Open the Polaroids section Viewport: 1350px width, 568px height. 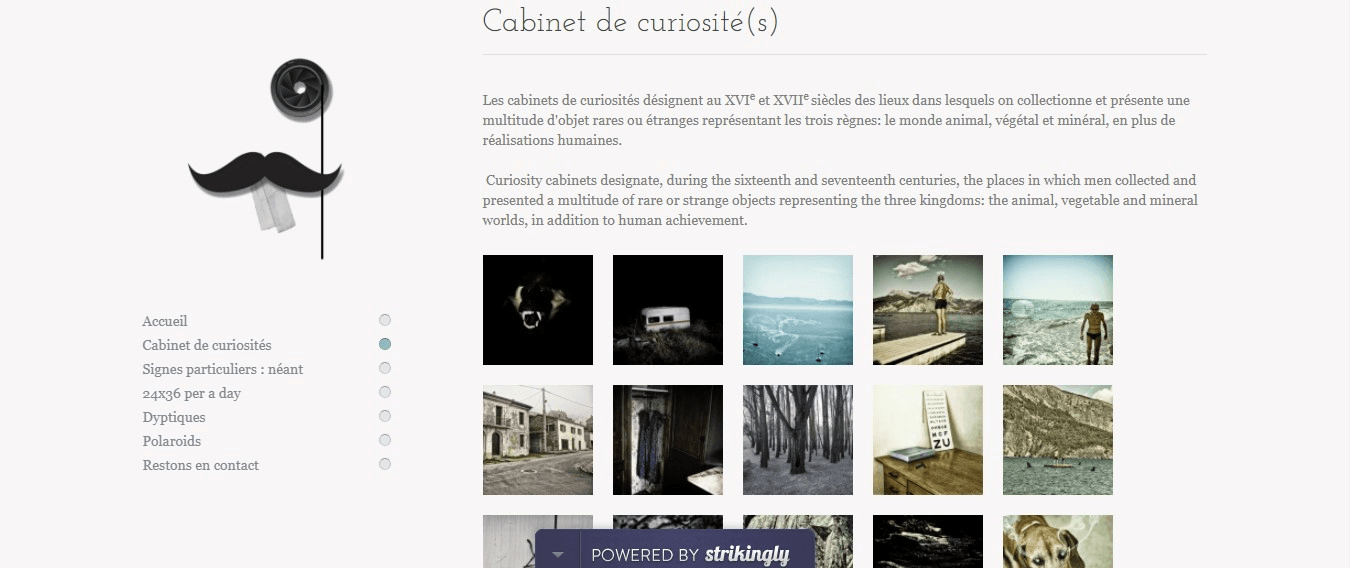point(172,441)
